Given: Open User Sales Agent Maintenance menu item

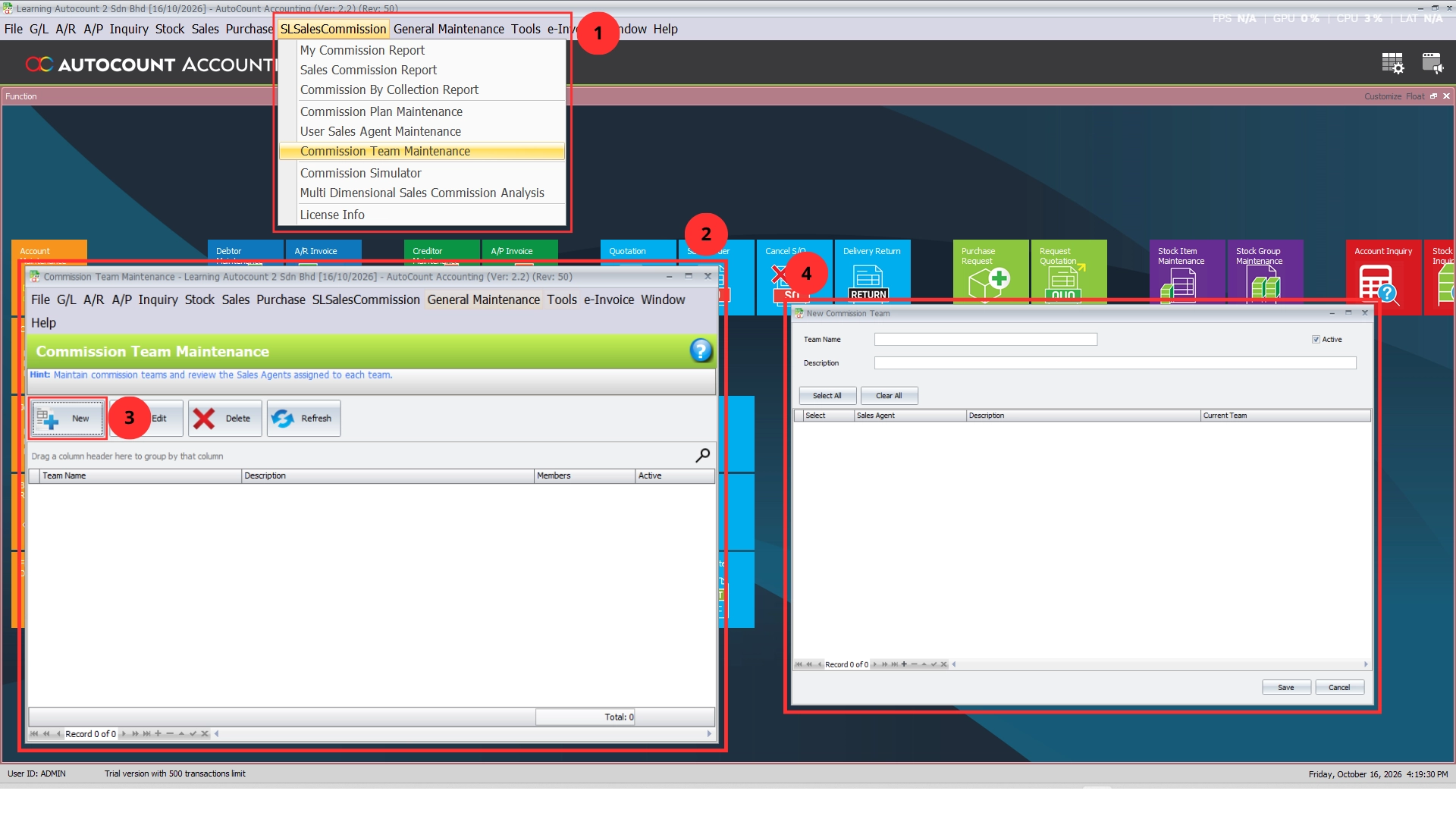Looking at the screenshot, I should coord(422,131).
